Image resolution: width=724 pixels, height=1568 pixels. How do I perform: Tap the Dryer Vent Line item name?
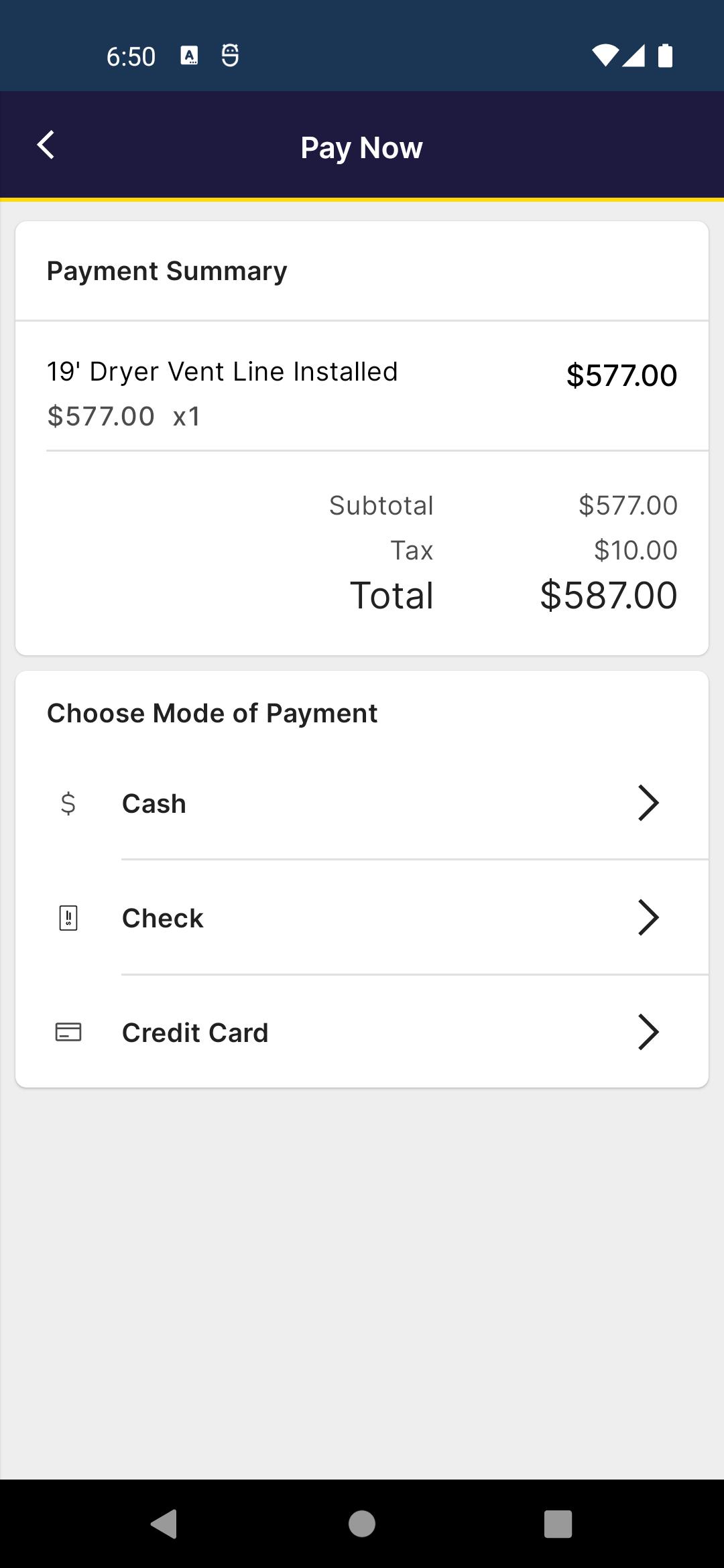[222, 371]
